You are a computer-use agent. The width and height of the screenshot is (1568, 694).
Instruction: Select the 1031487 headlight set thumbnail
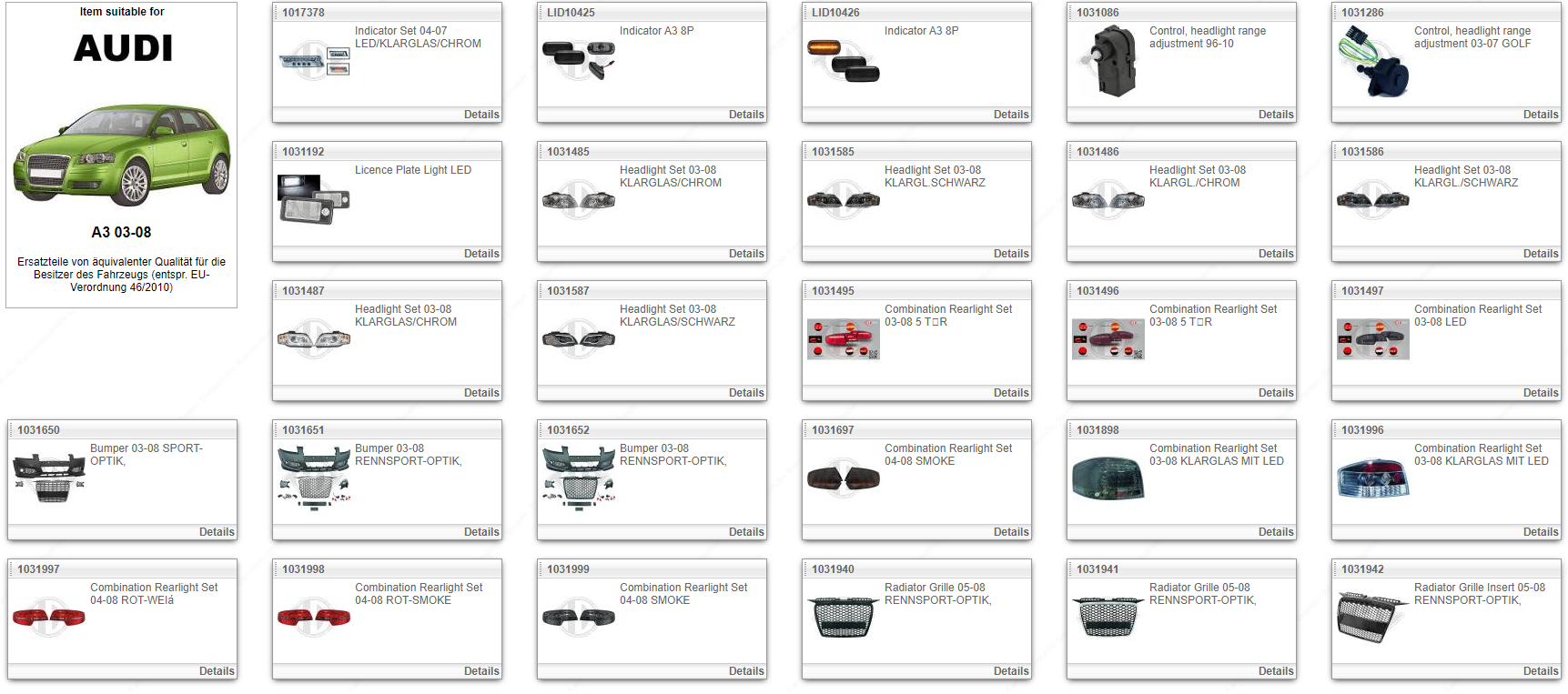[314, 339]
